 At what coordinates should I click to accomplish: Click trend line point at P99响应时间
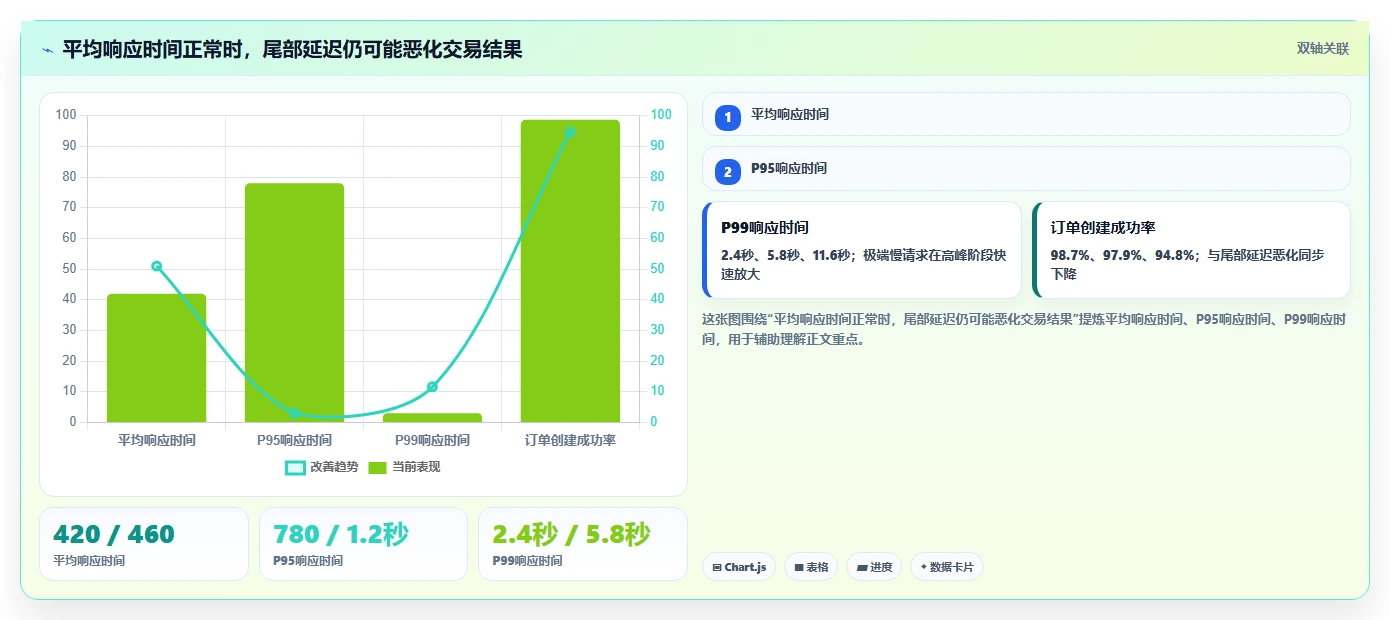coord(432,387)
